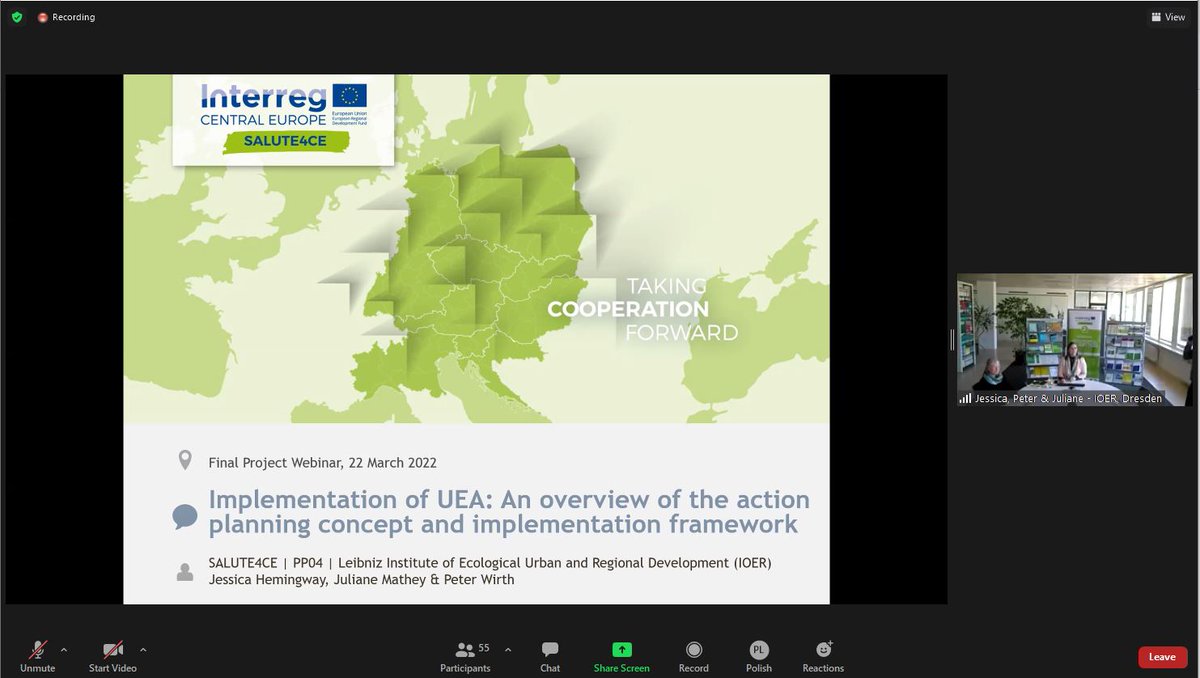
Task: Expand video options arrow next to Start Video
Action: [143, 649]
